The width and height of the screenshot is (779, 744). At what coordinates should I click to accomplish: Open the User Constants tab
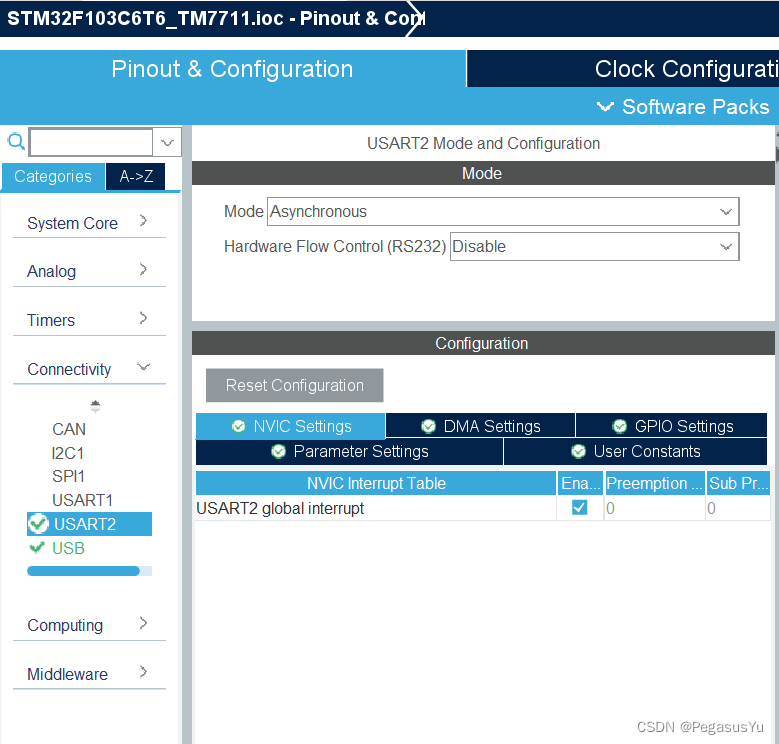pyautogui.click(x=635, y=451)
